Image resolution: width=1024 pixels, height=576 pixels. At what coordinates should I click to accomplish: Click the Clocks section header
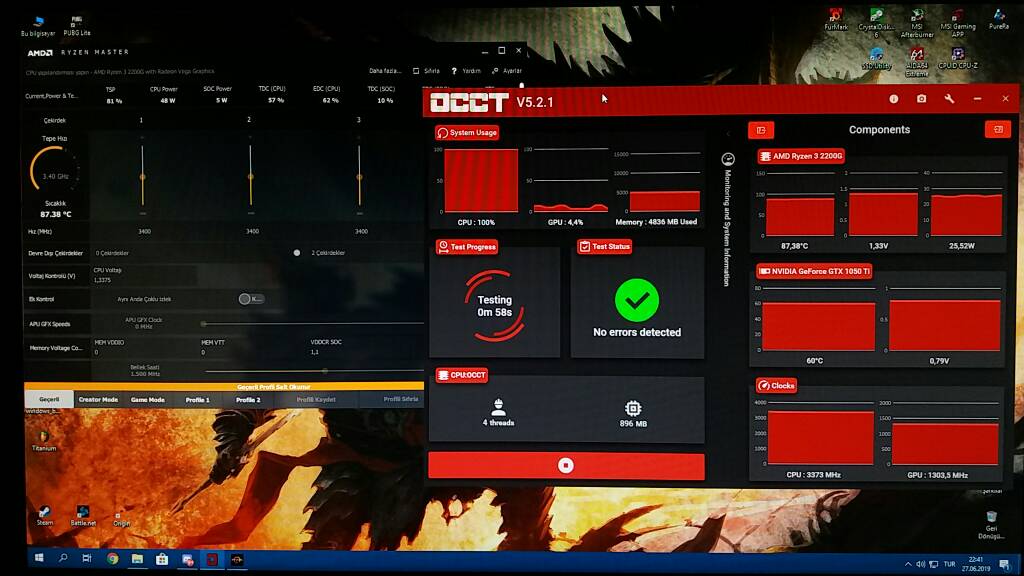point(776,386)
